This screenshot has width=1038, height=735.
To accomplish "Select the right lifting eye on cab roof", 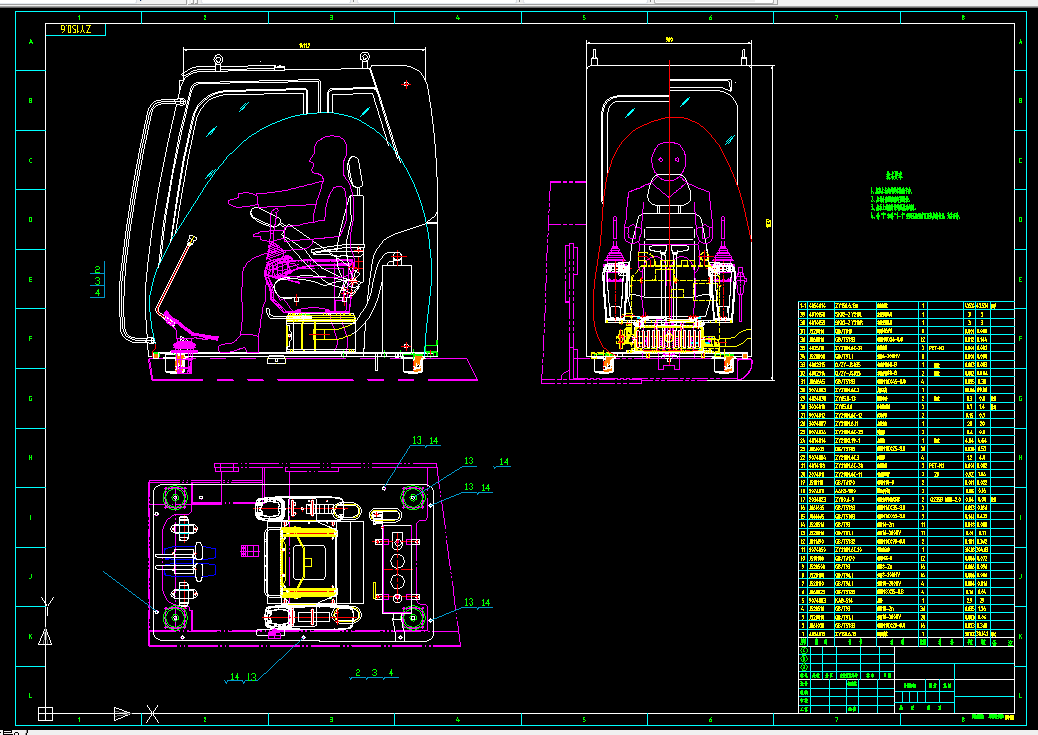I will click(364, 58).
